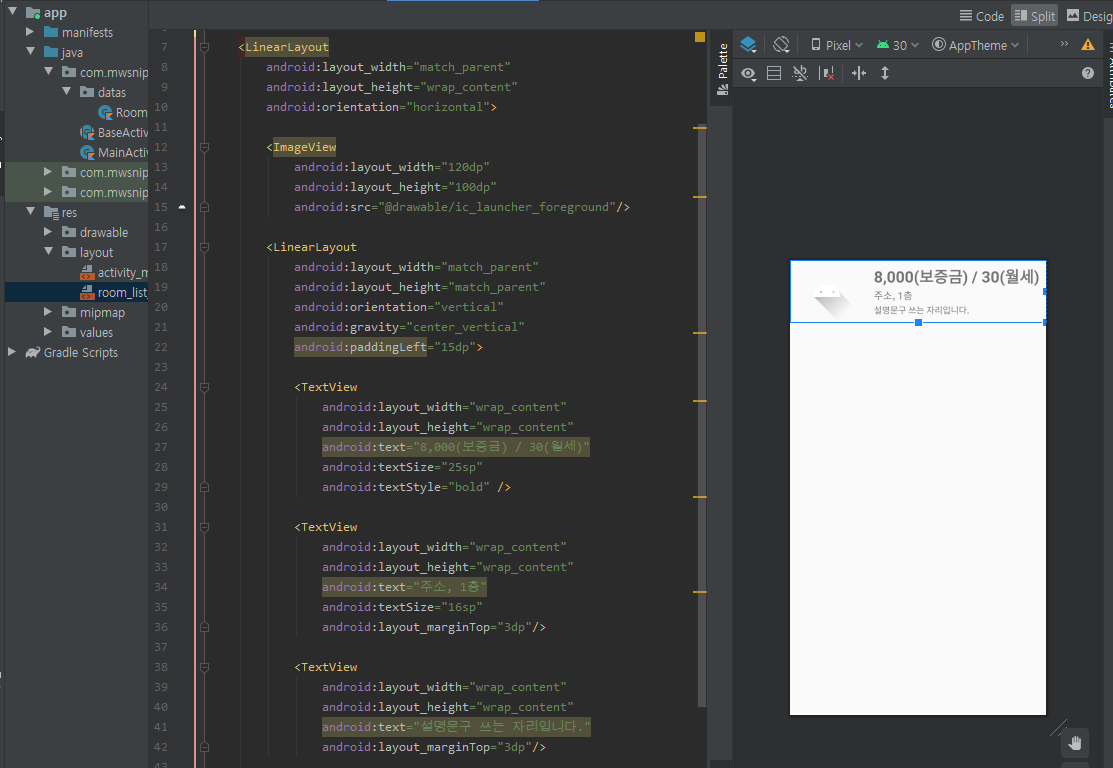Collapse the app module node

click(x=13, y=11)
